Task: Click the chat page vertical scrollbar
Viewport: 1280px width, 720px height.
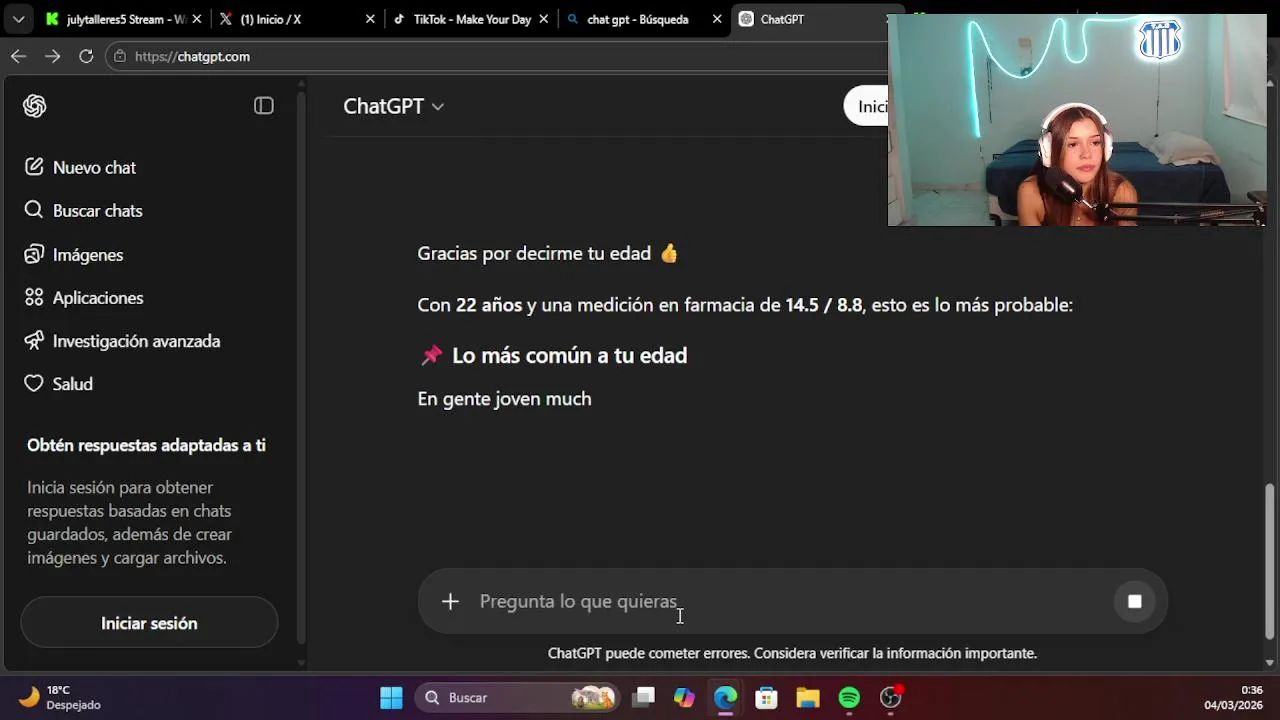Action: click(1270, 562)
